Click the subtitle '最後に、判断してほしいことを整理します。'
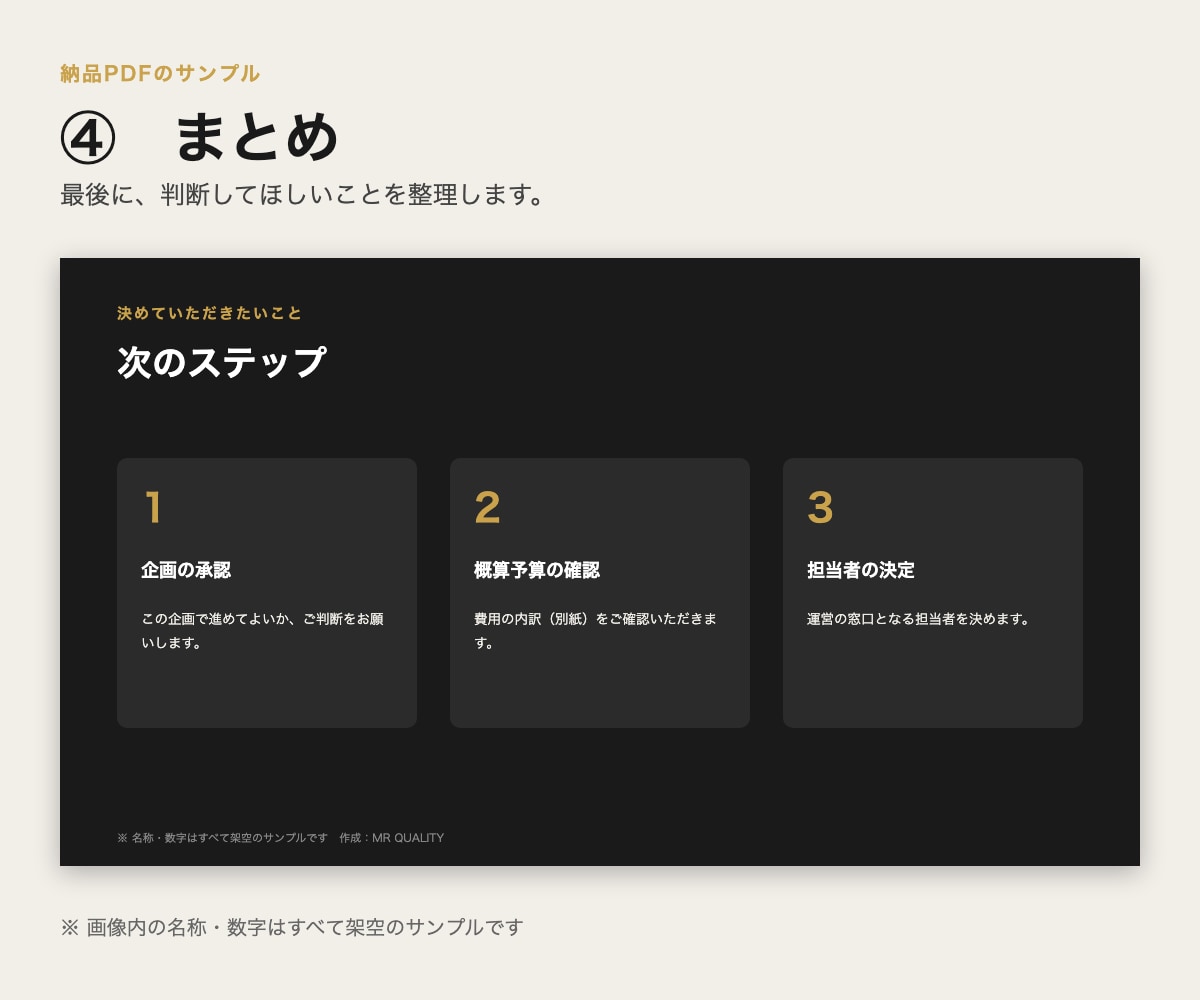The height and width of the screenshot is (1000, 1200). coord(304,194)
